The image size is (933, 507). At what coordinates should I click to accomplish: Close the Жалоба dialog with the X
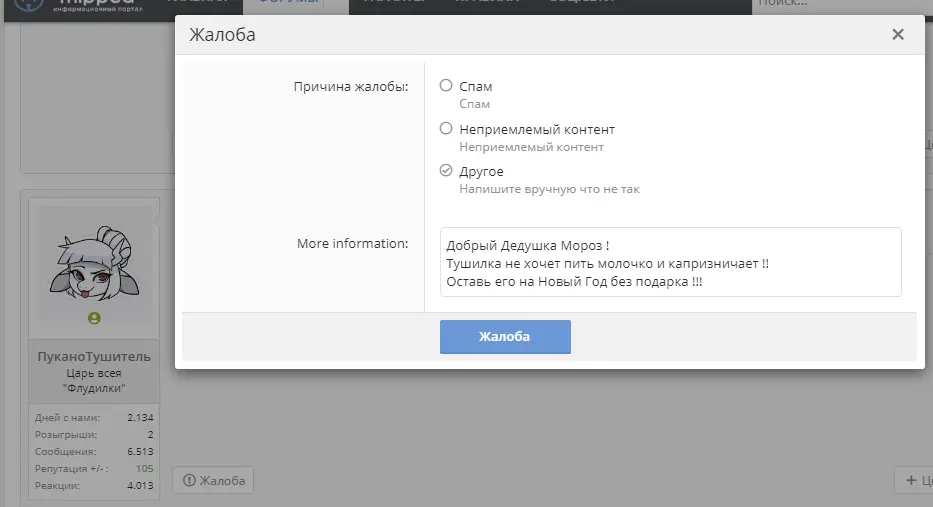[898, 35]
